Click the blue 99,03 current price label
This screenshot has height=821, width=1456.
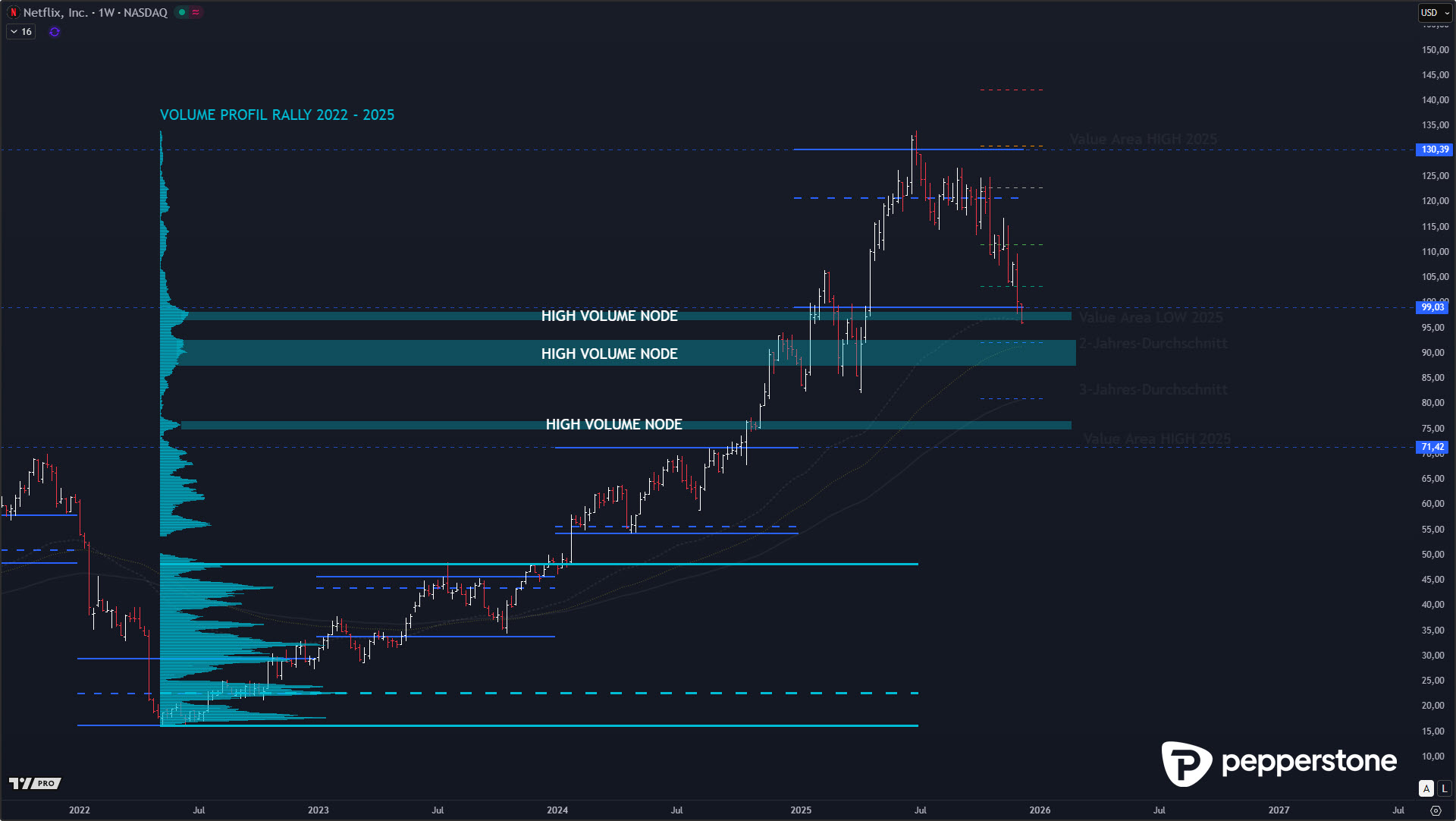pyautogui.click(x=1432, y=307)
